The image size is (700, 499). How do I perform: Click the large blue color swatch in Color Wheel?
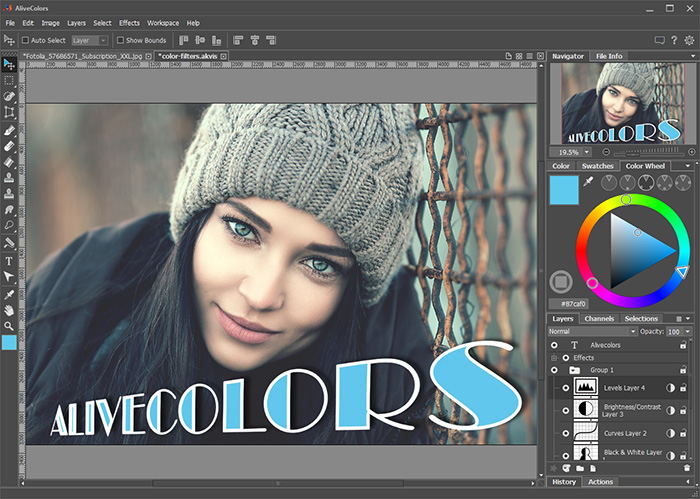(x=564, y=190)
